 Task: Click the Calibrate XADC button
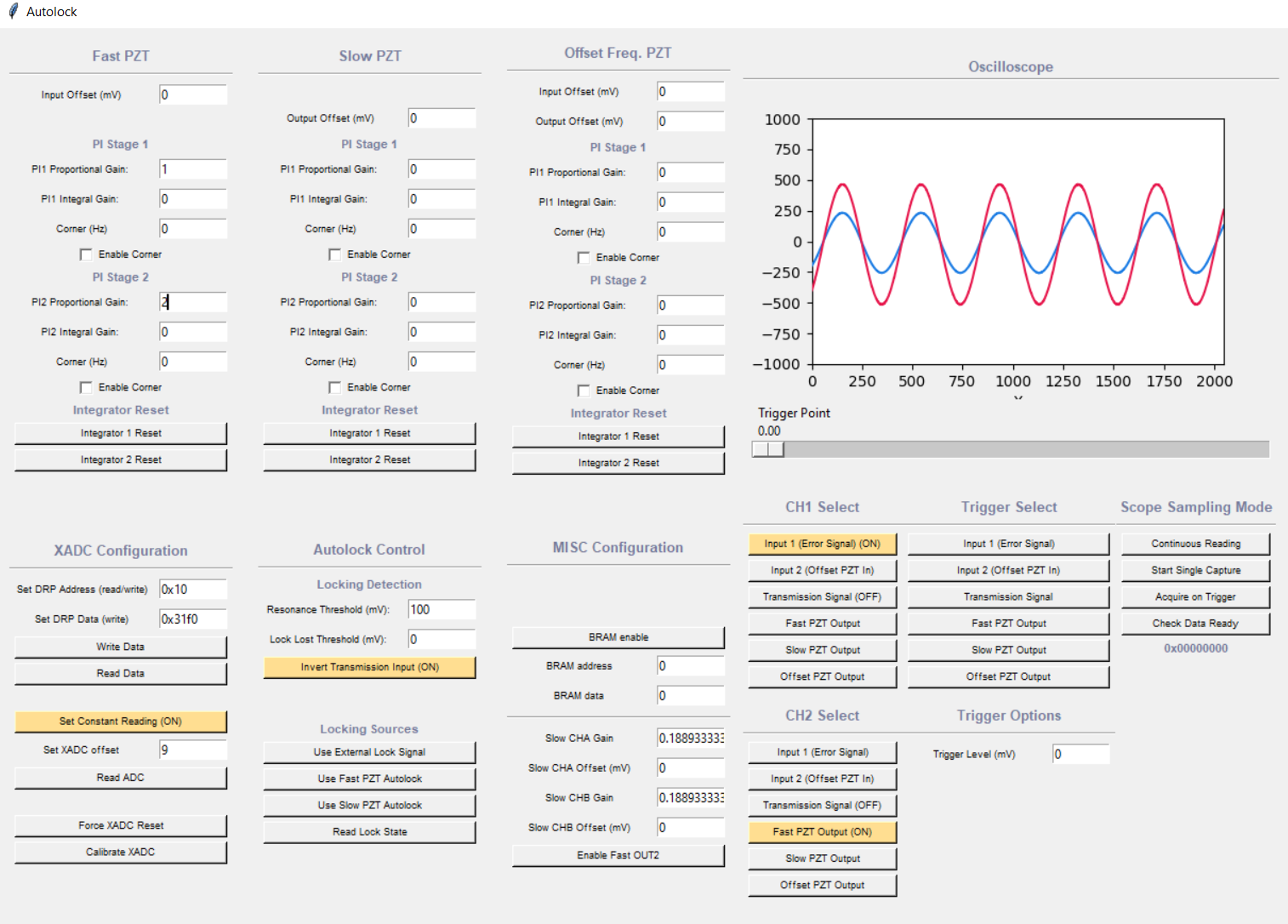(x=121, y=853)
